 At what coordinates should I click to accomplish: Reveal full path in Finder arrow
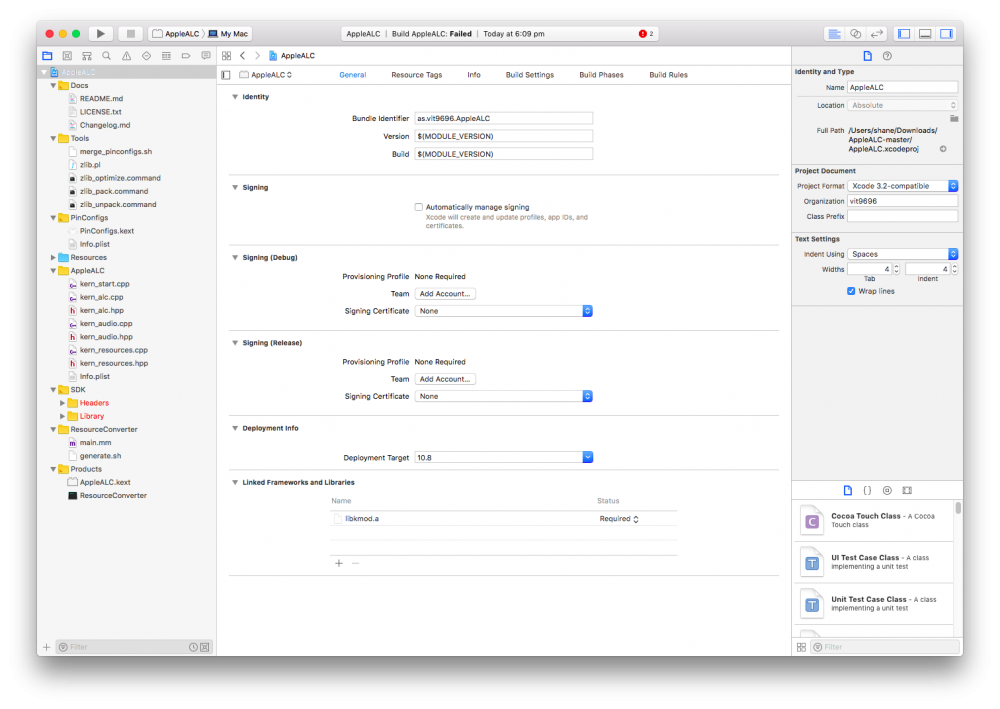pos(943,149)
